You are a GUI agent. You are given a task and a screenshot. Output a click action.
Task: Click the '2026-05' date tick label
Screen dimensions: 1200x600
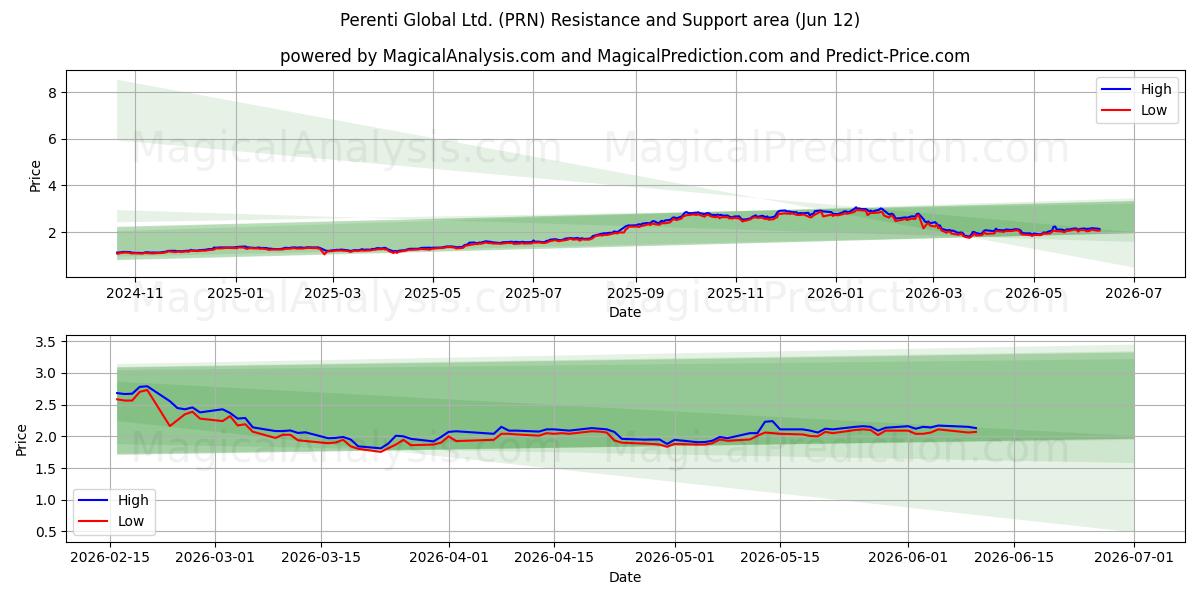[x=1033, y=293]
